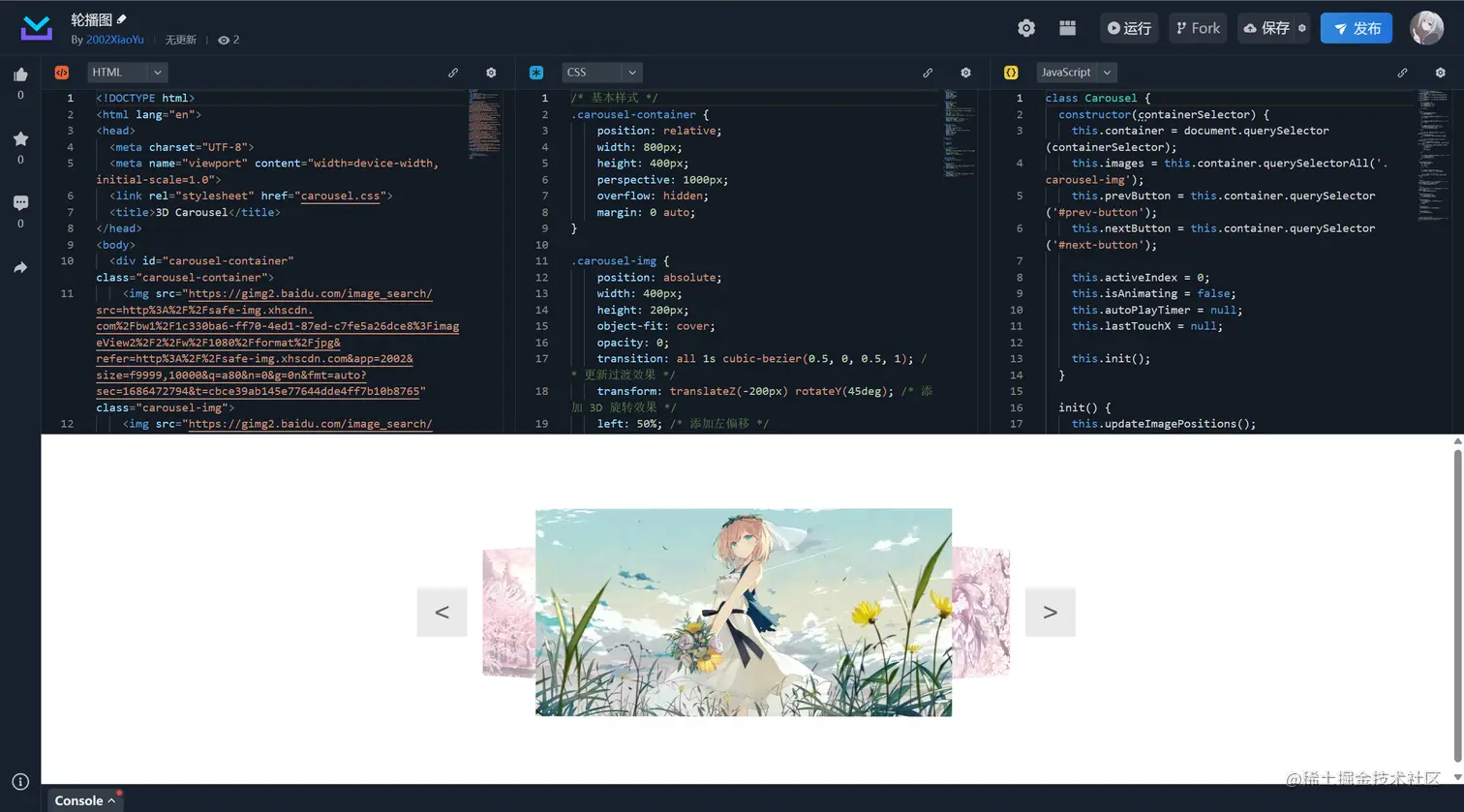Open settings gear in top bar
Image resolution: width=1464 pixels, height=812 pixels.
point(1026,28)
